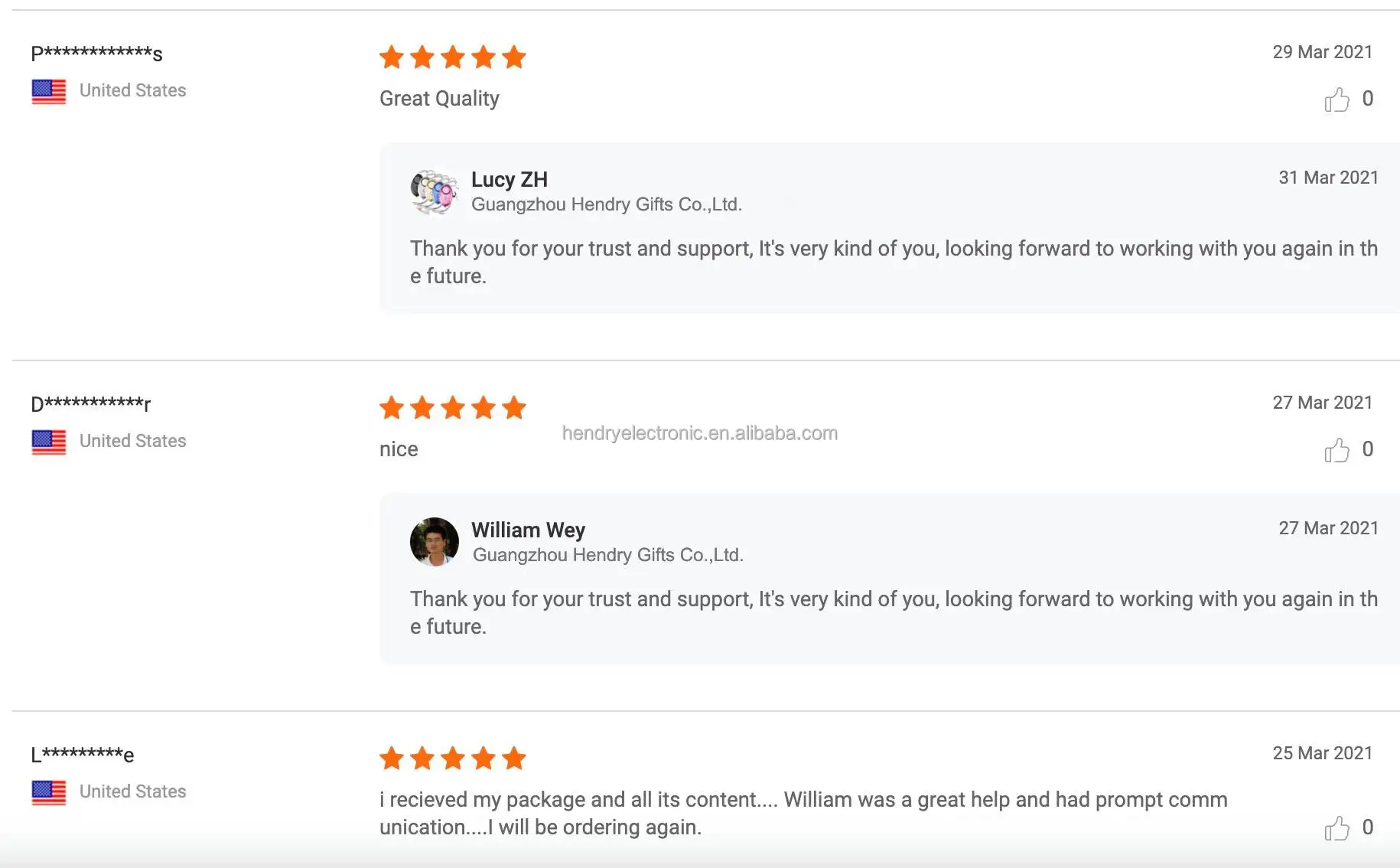Open William Wey's profile photo
The image size is (1400, 868).
pos(435,542)
